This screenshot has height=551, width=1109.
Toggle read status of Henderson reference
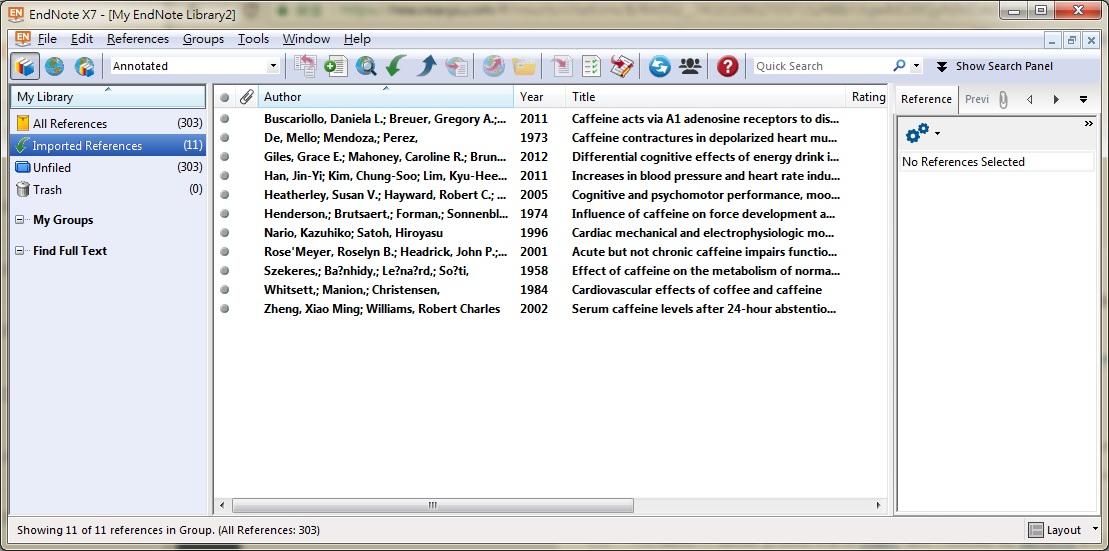click(x=224, y=214)
